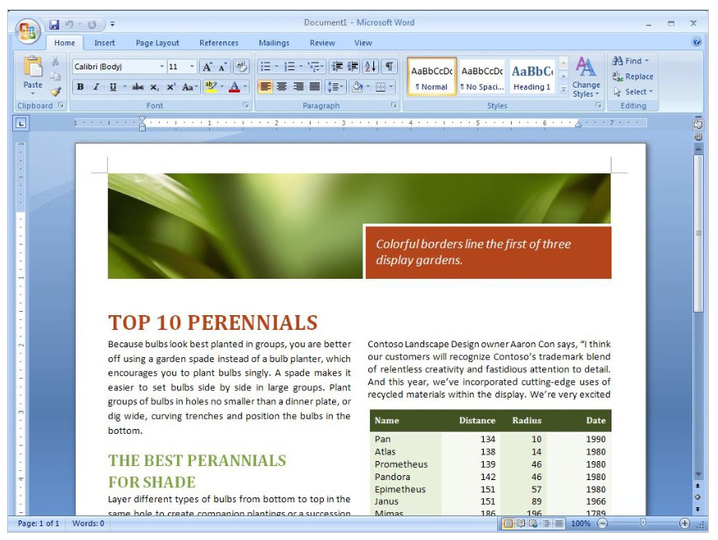Apply the Heading 1 style

[x=531, y=76]
